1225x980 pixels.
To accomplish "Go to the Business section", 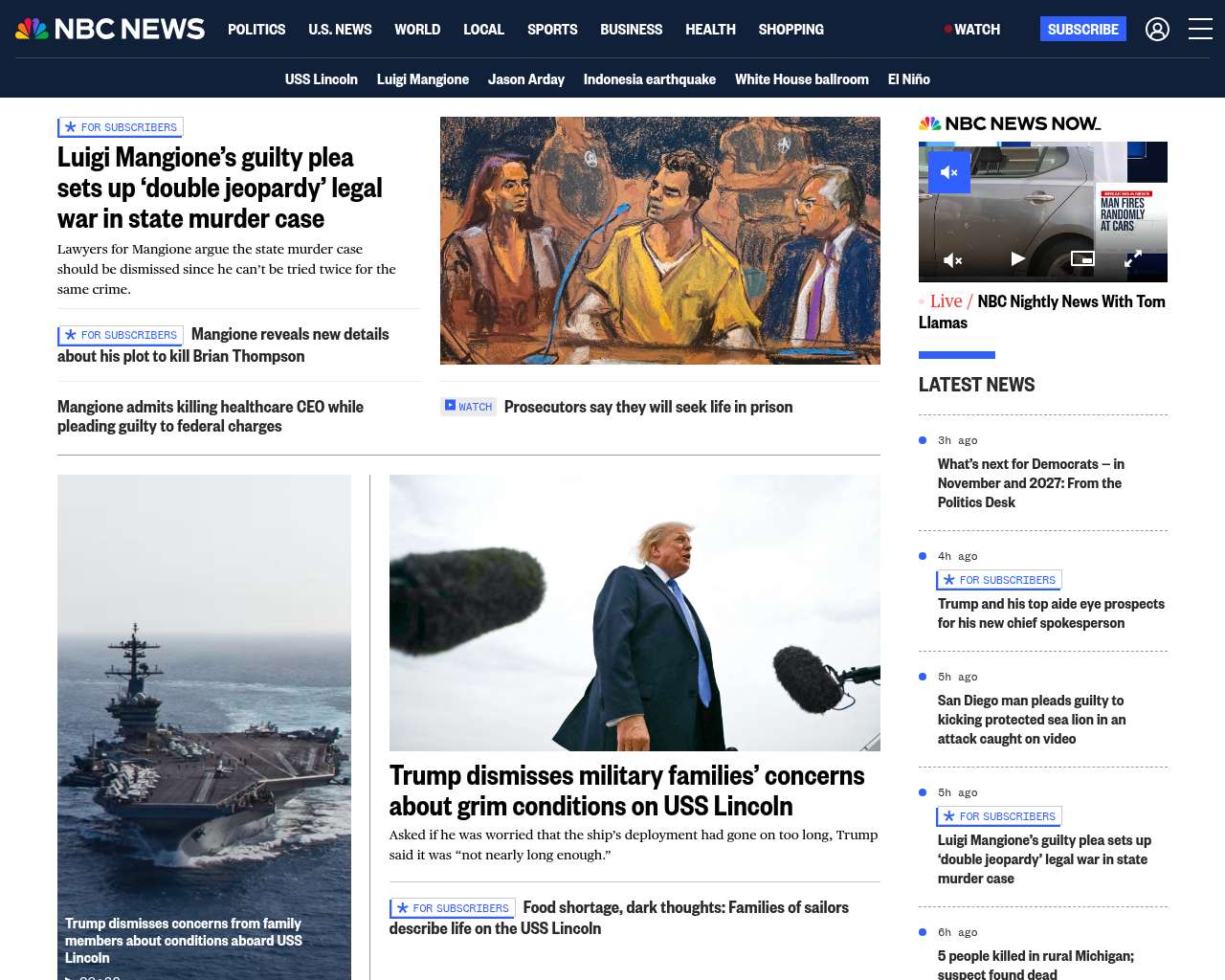I will [631, 30].
